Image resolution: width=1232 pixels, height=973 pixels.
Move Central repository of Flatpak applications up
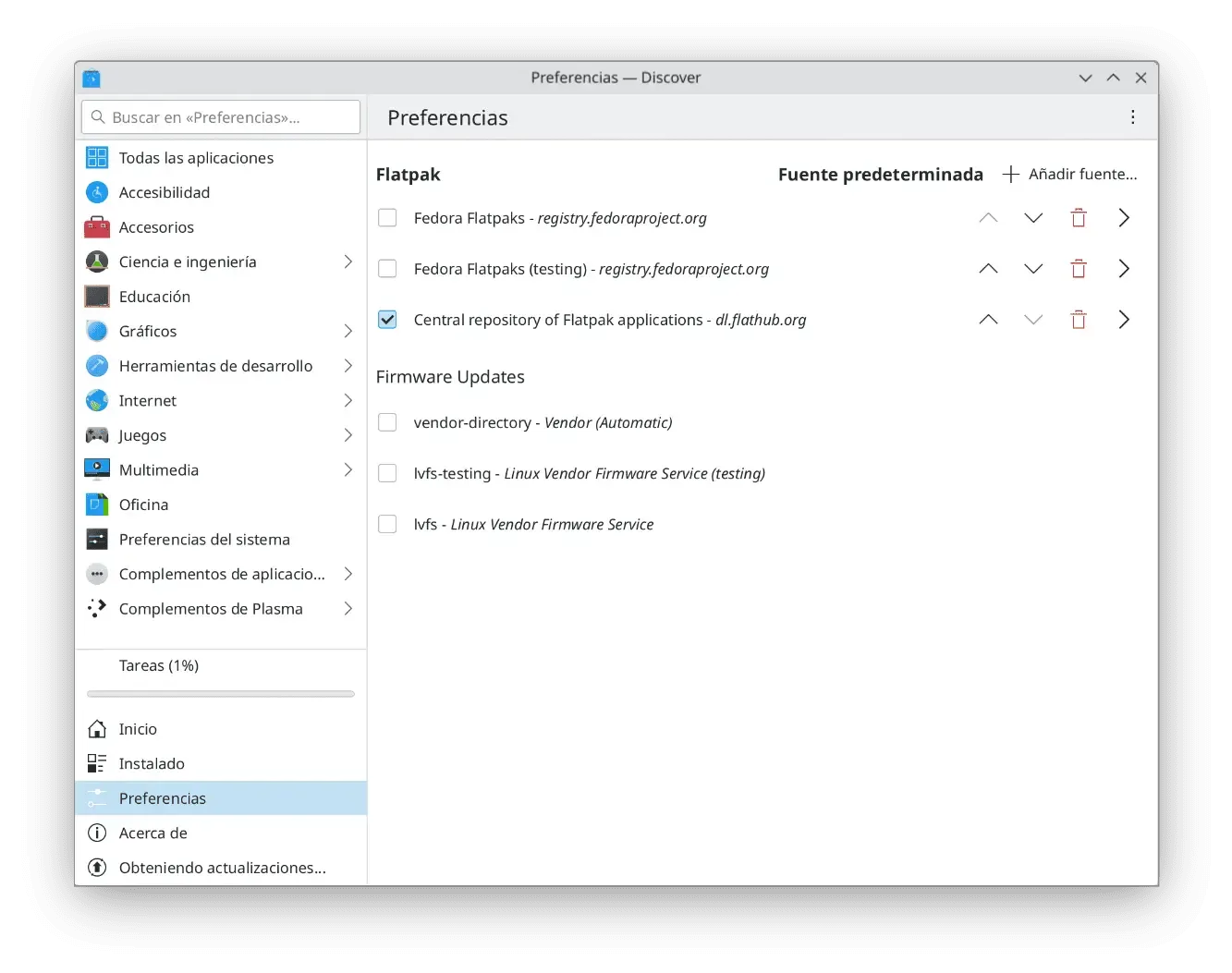point(988,320)
